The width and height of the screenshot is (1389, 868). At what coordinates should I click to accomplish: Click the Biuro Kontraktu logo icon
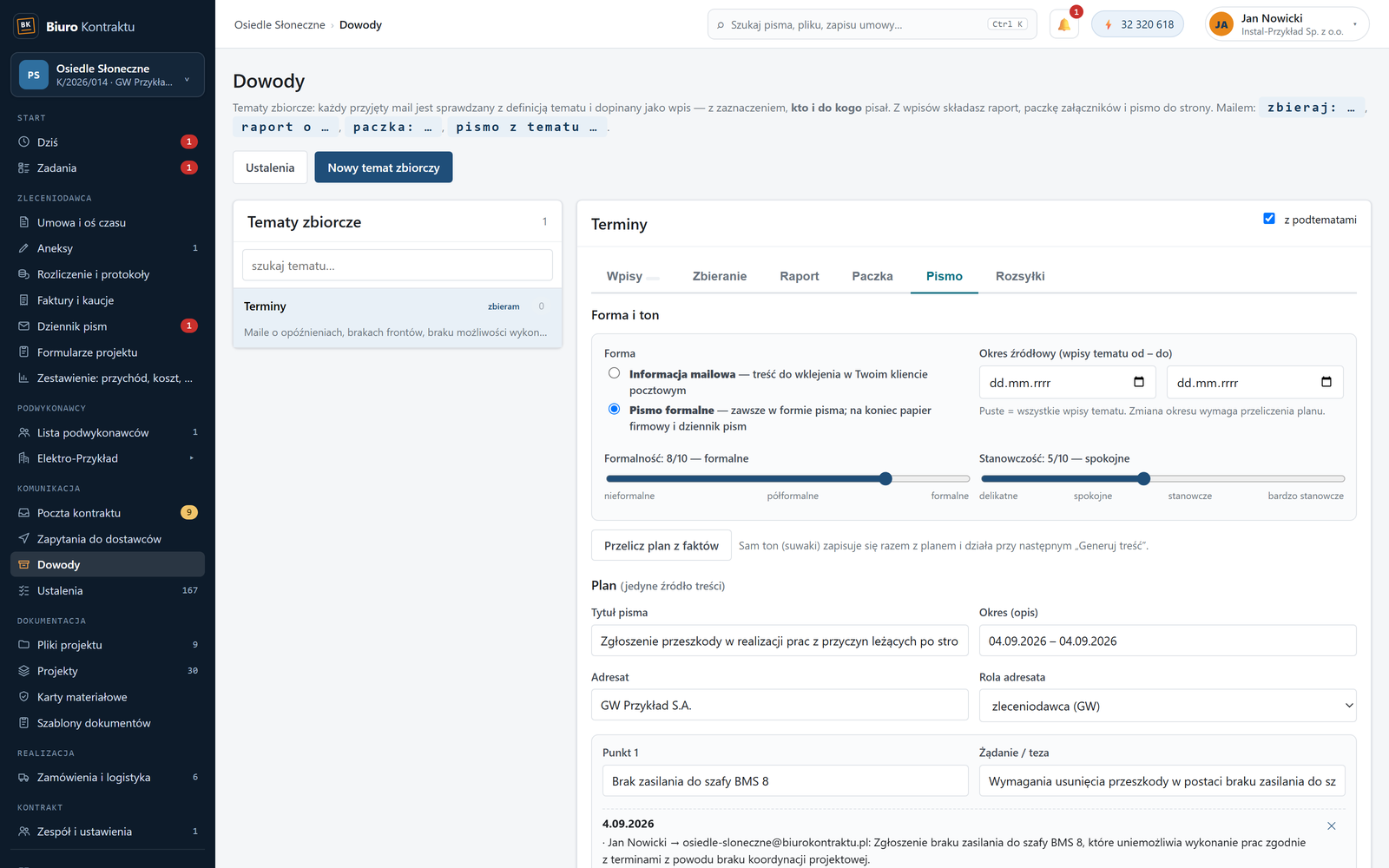tap(26, 26)
